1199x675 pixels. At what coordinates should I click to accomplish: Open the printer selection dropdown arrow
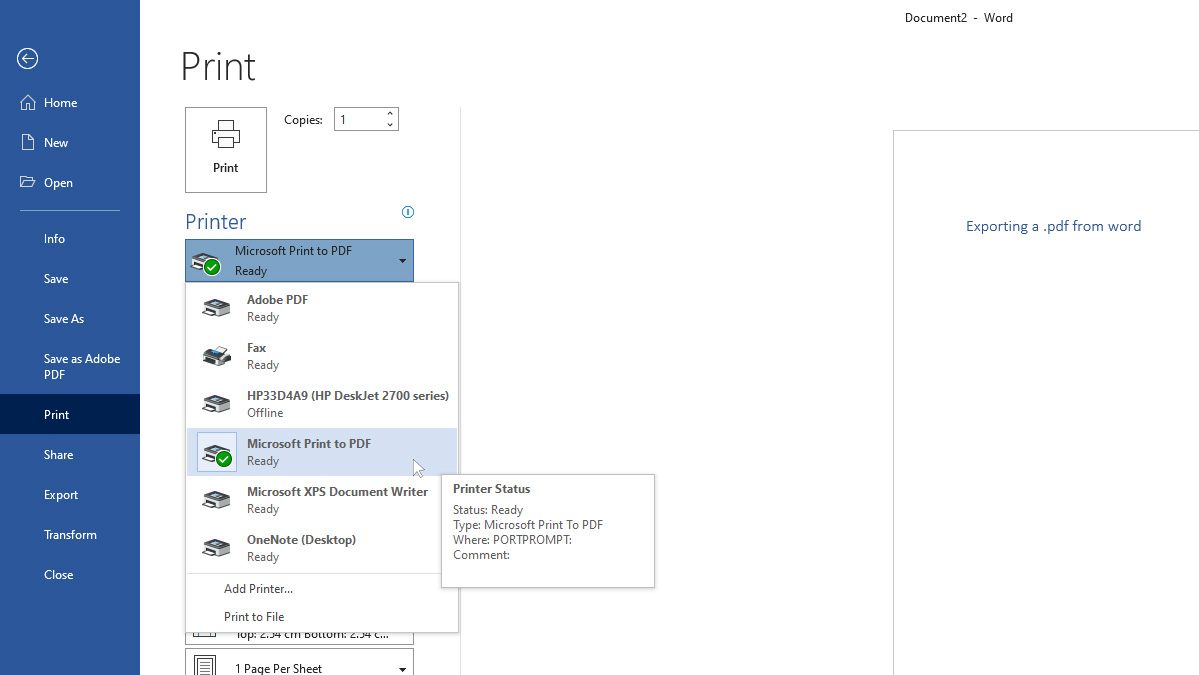coord(403,260)
